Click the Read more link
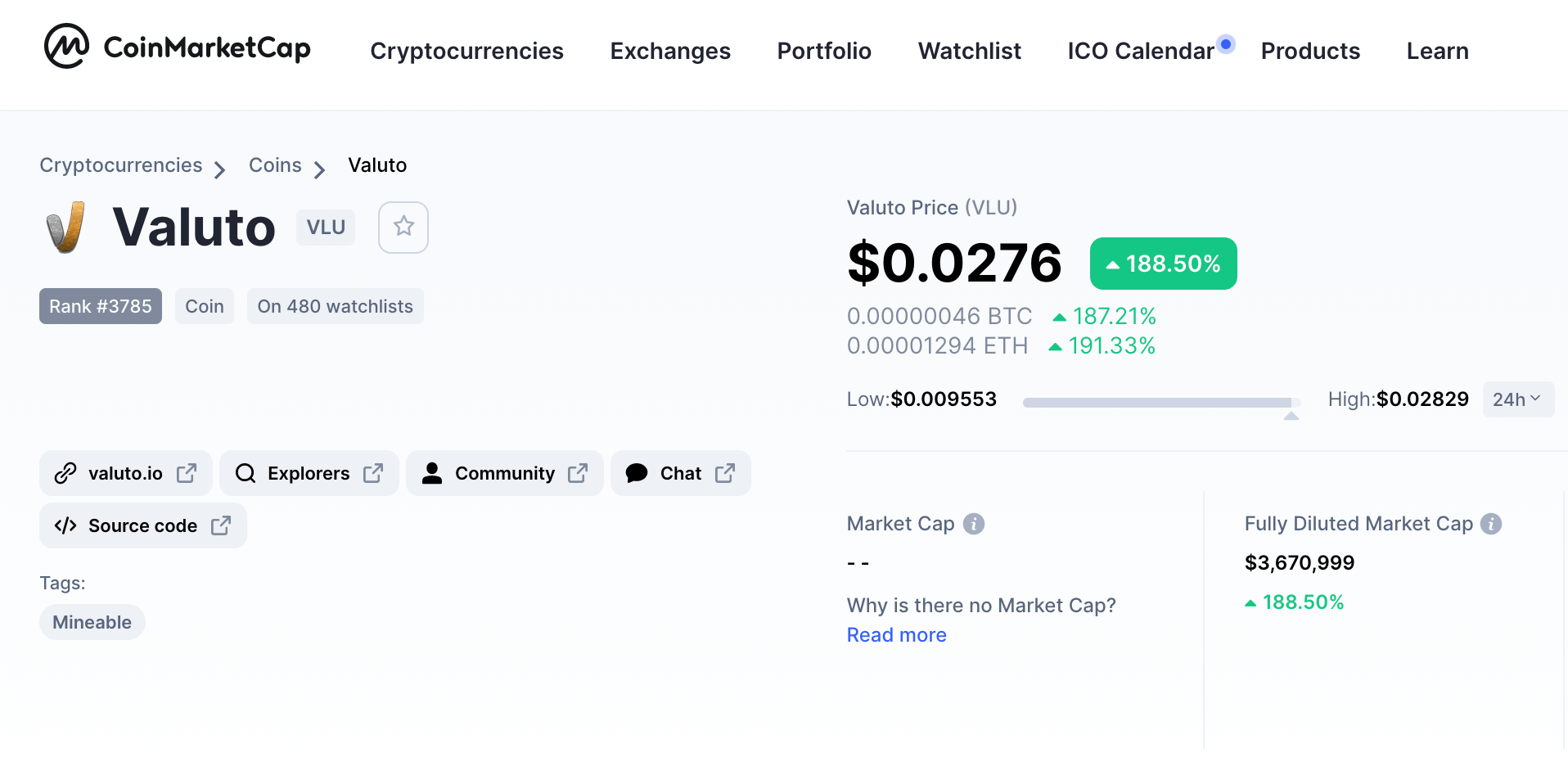1568x771 pixels. click(896, 635)
